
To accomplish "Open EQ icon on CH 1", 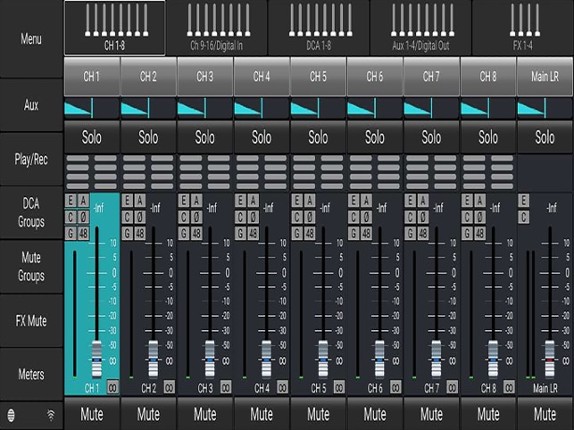I will [71, 201].
